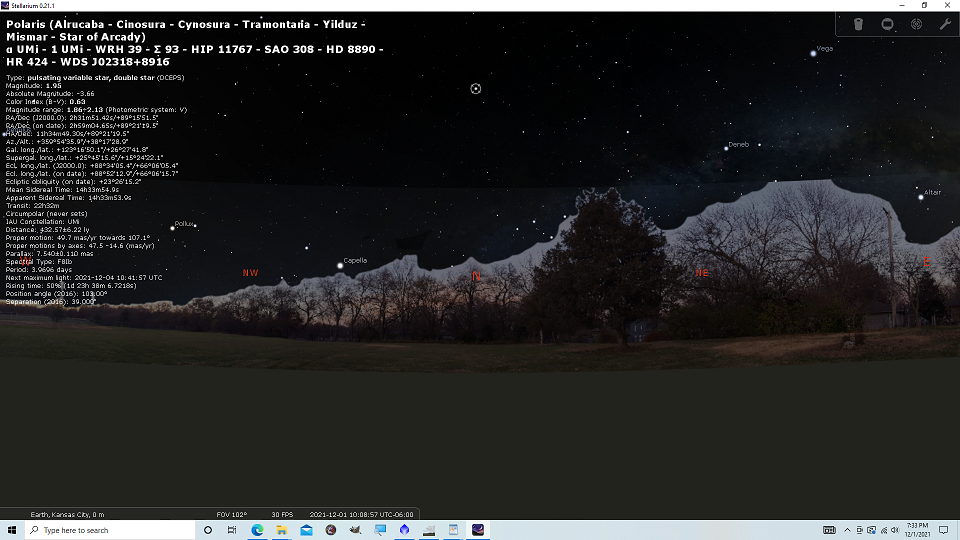Launch Microsoft Edge from taskbar
960x540 pixels.
pyautogui.click(x=257, y=530)
